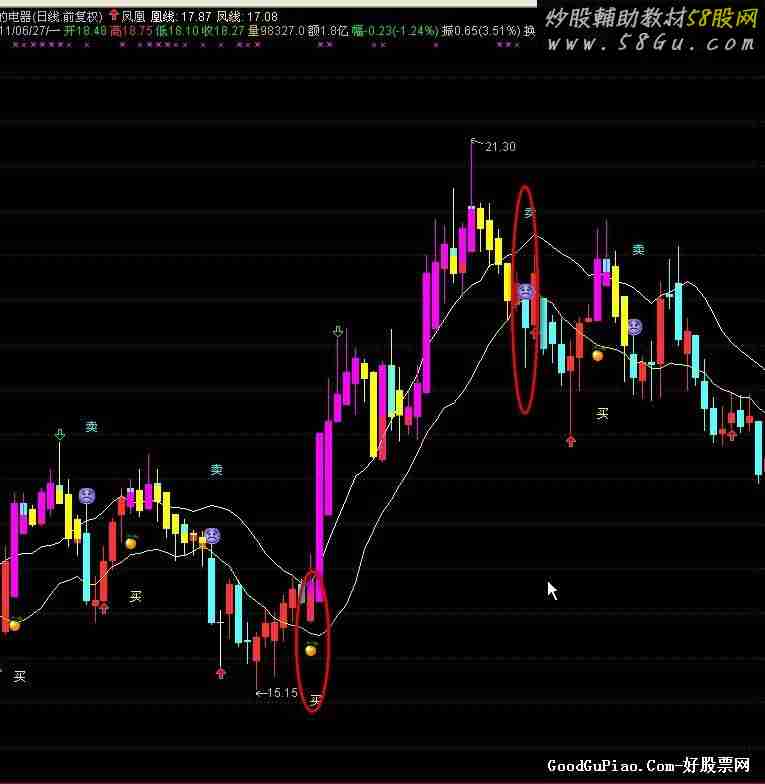The image size is (765, 784).
Task: Click the 11/06/27 date readout
Action: click(24, 31)
